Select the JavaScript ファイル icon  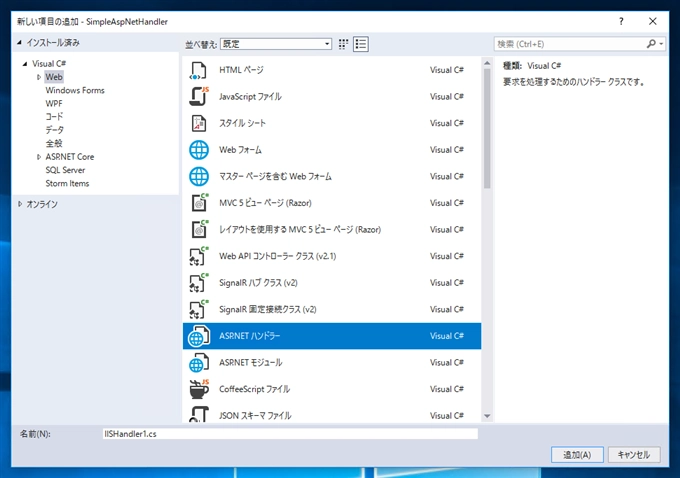tap(199, 97)
